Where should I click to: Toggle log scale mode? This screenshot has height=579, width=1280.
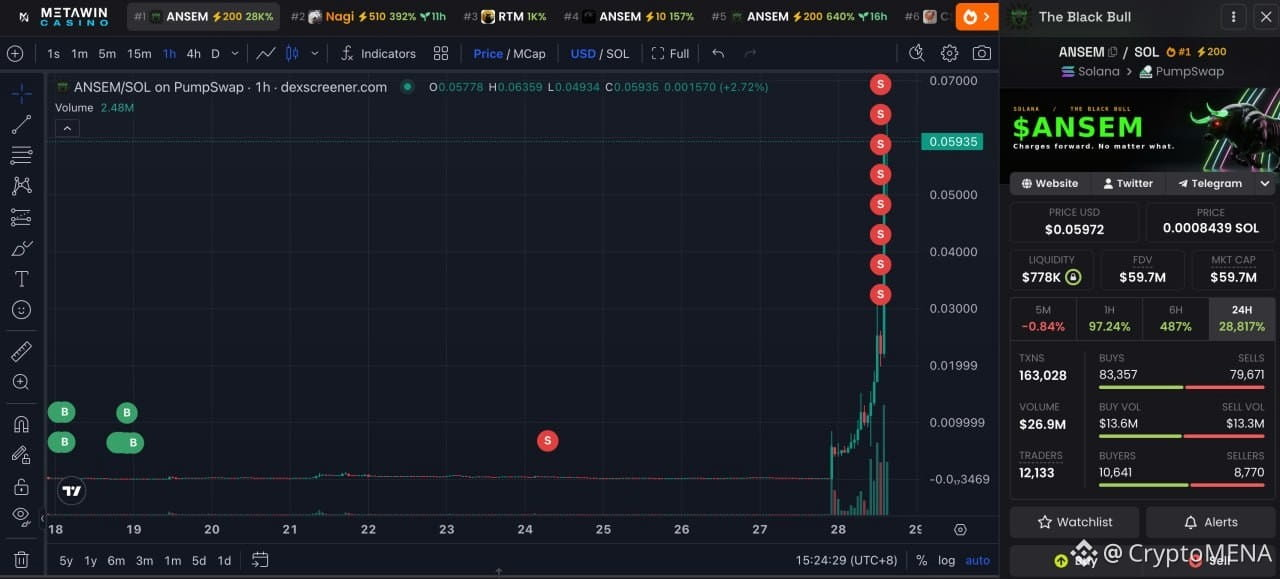pos(946,560)
